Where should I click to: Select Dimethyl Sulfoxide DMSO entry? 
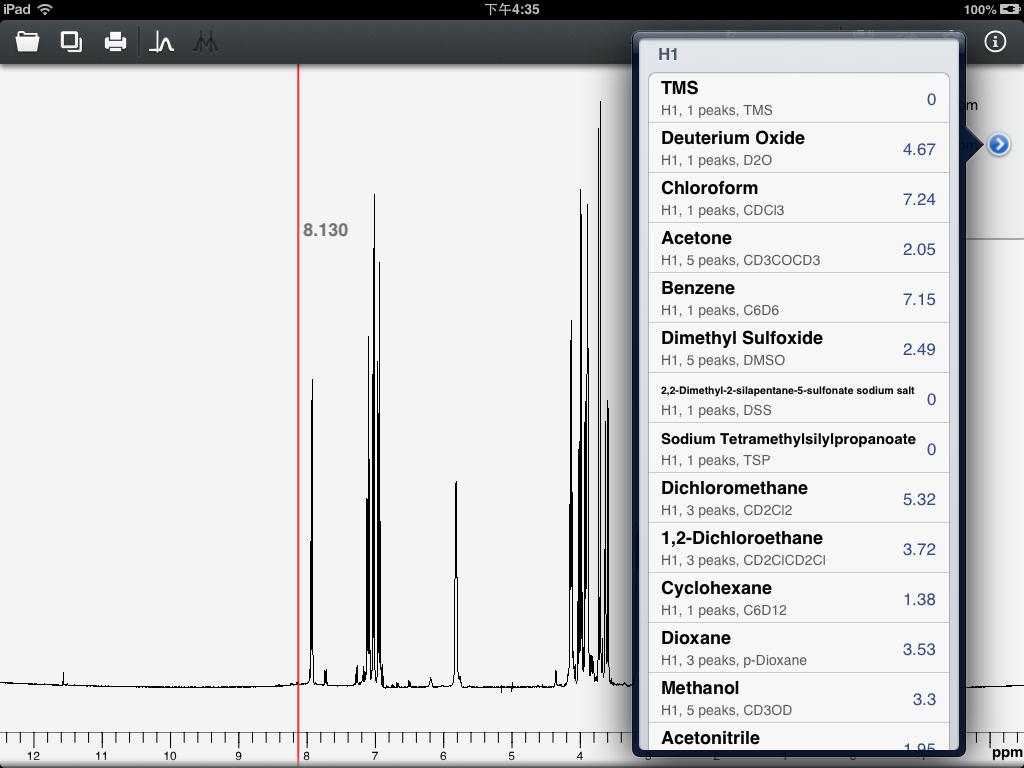click(798, 348)
